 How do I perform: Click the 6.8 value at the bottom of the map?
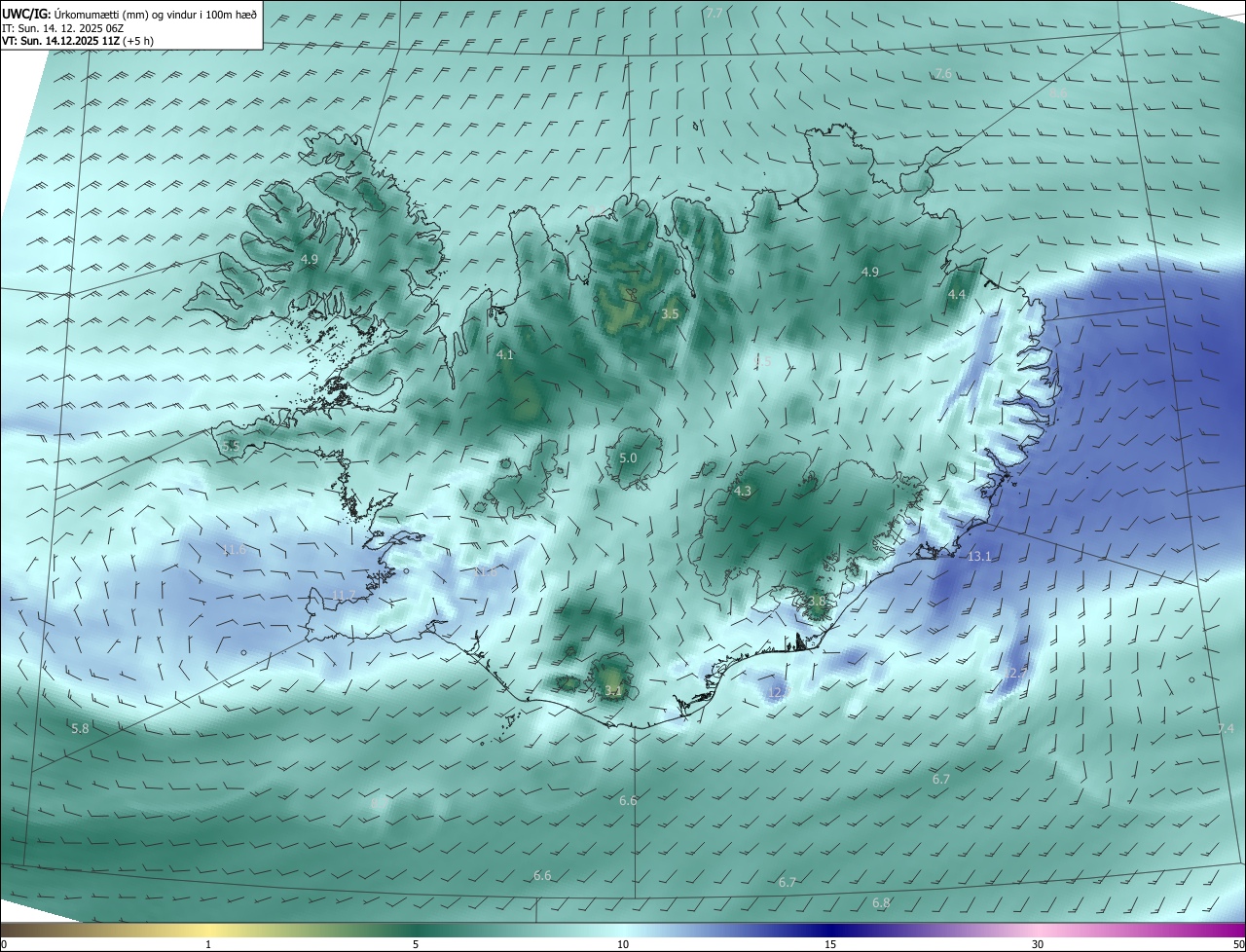881,903
